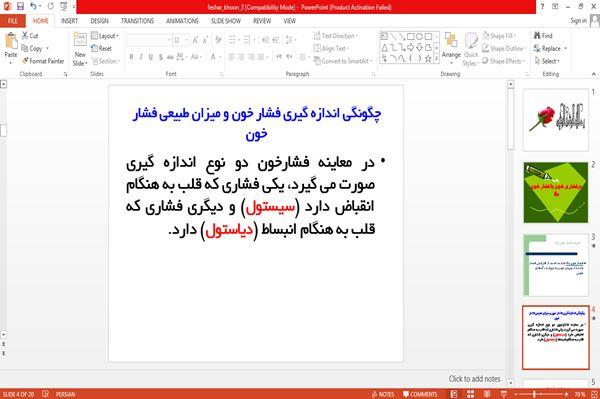Open the font name combo box
The image size is (600, 399).
[149, 40]
